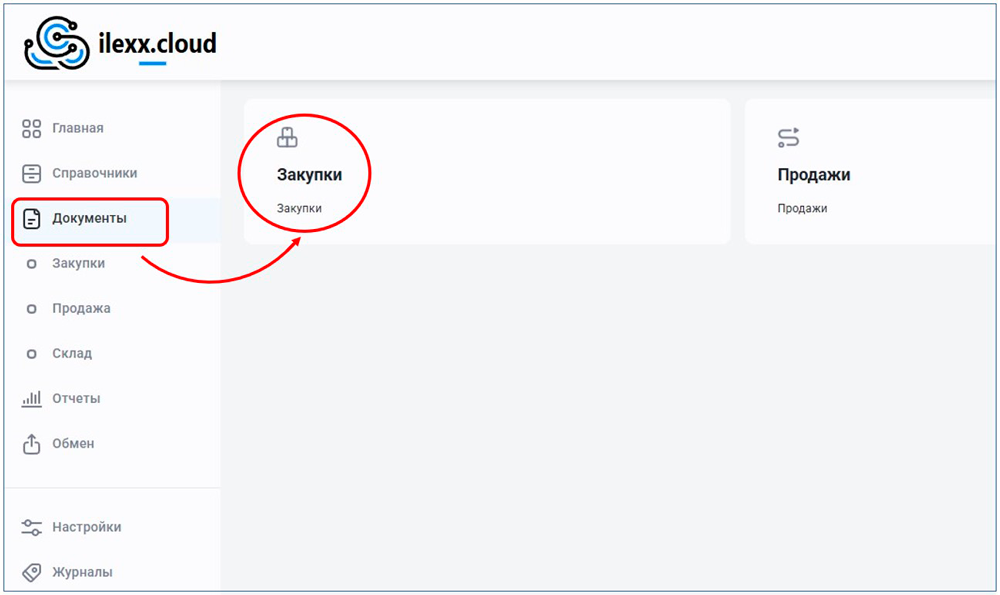The height and width of the screenshot is (595, 1000).
Task: Click the Закупки box icon on card
Action: pyautogui.click(x=287, y=138)
